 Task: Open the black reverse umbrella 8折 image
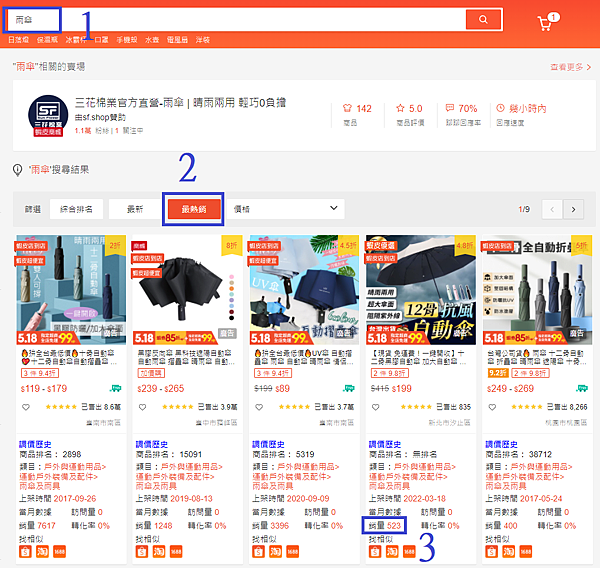188,290
